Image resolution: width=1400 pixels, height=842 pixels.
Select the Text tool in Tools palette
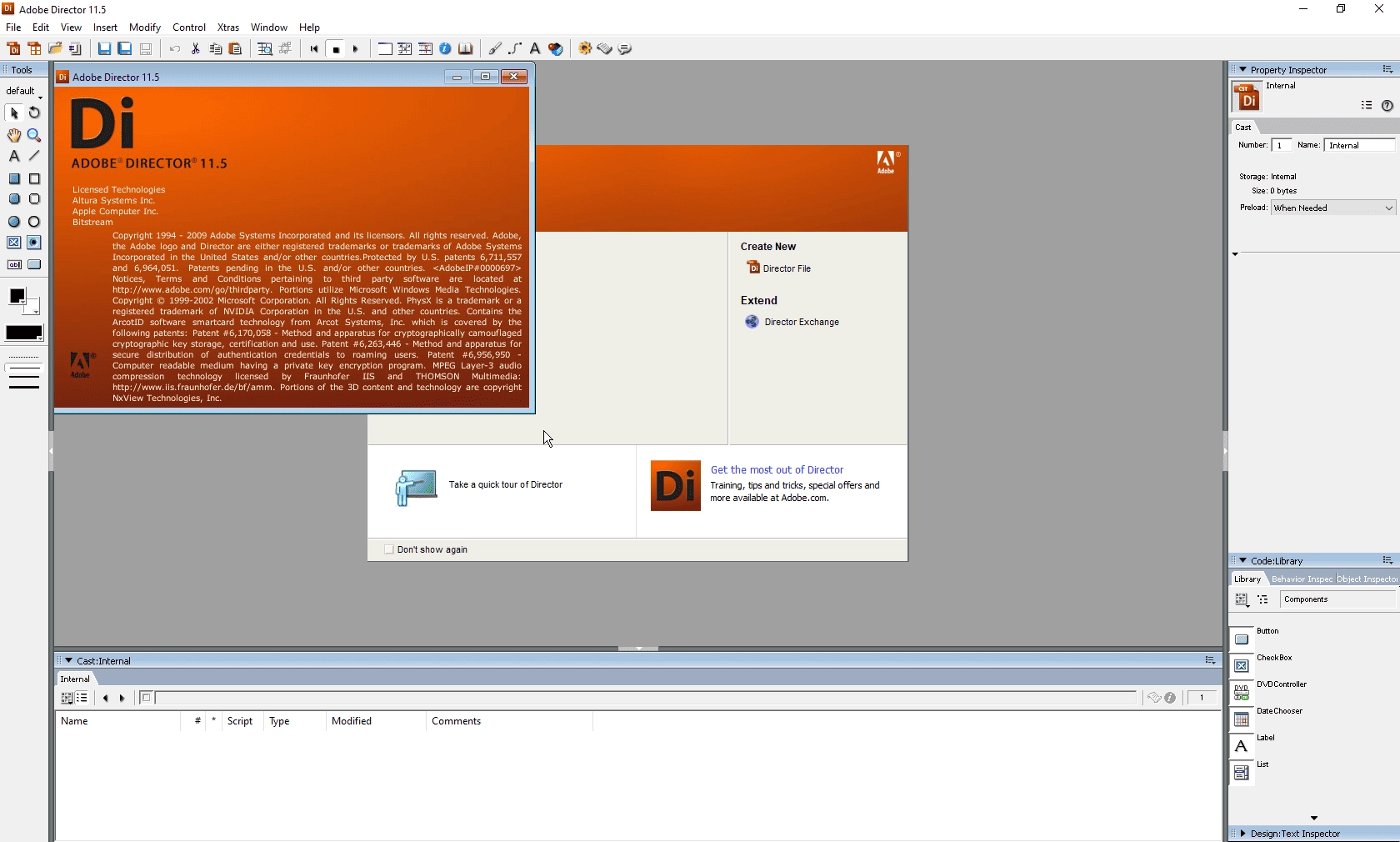pyautogui.click(x=14, y=156)
